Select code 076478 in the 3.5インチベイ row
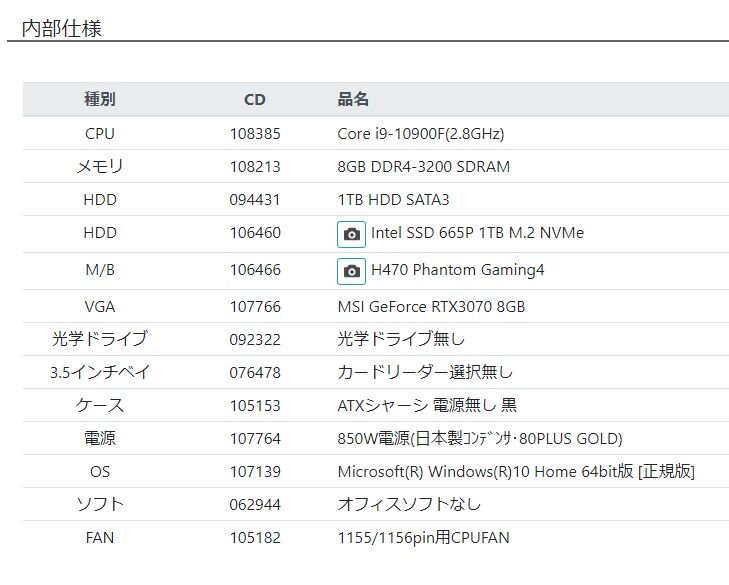729x585 pixels. (255, 373)
